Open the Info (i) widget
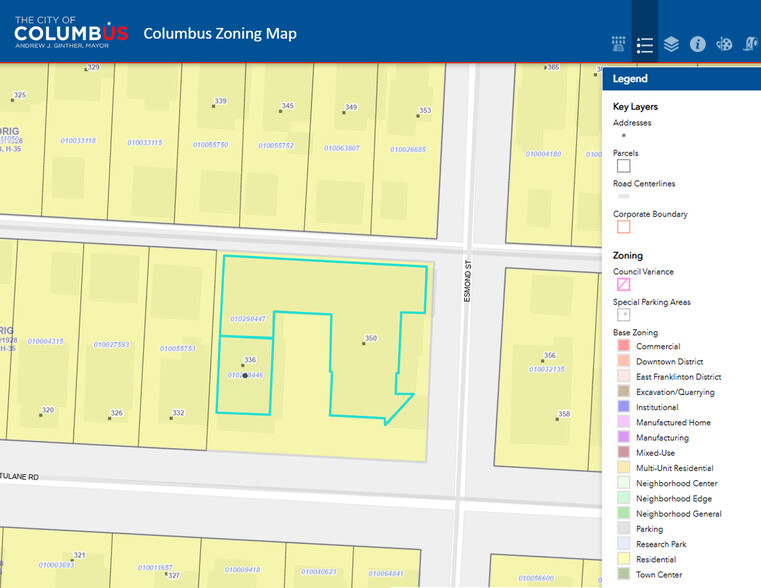The width and height of the screenshot is (761, 588). click(x=697, y=44)
